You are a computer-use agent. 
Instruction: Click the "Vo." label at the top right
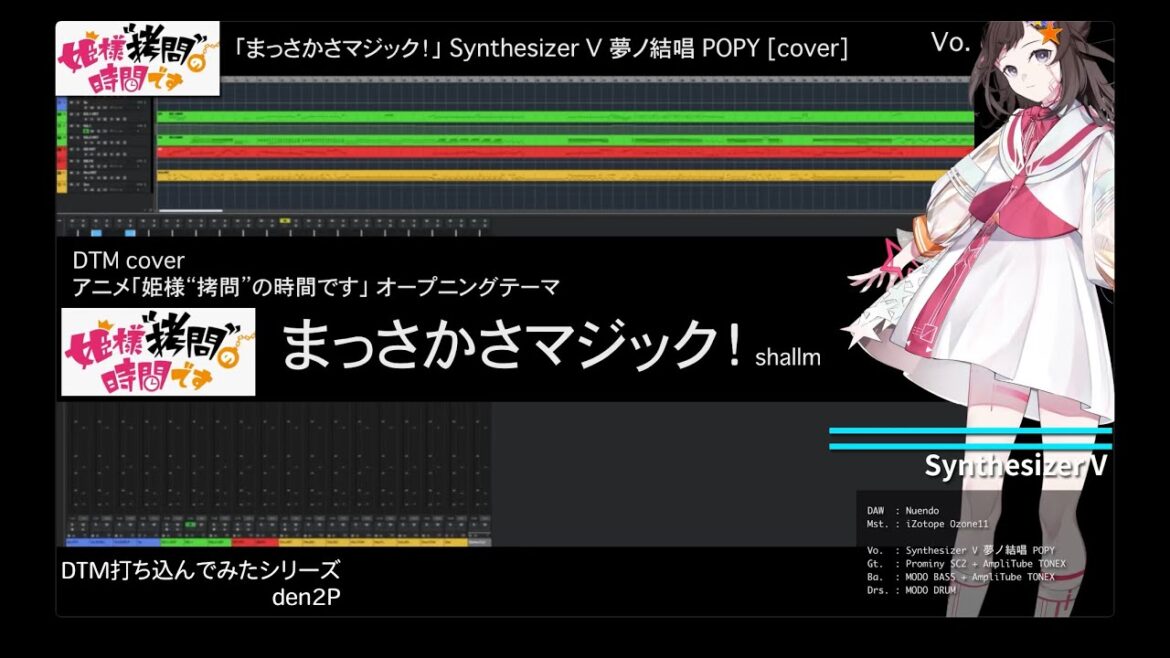[x=950, y=42]
